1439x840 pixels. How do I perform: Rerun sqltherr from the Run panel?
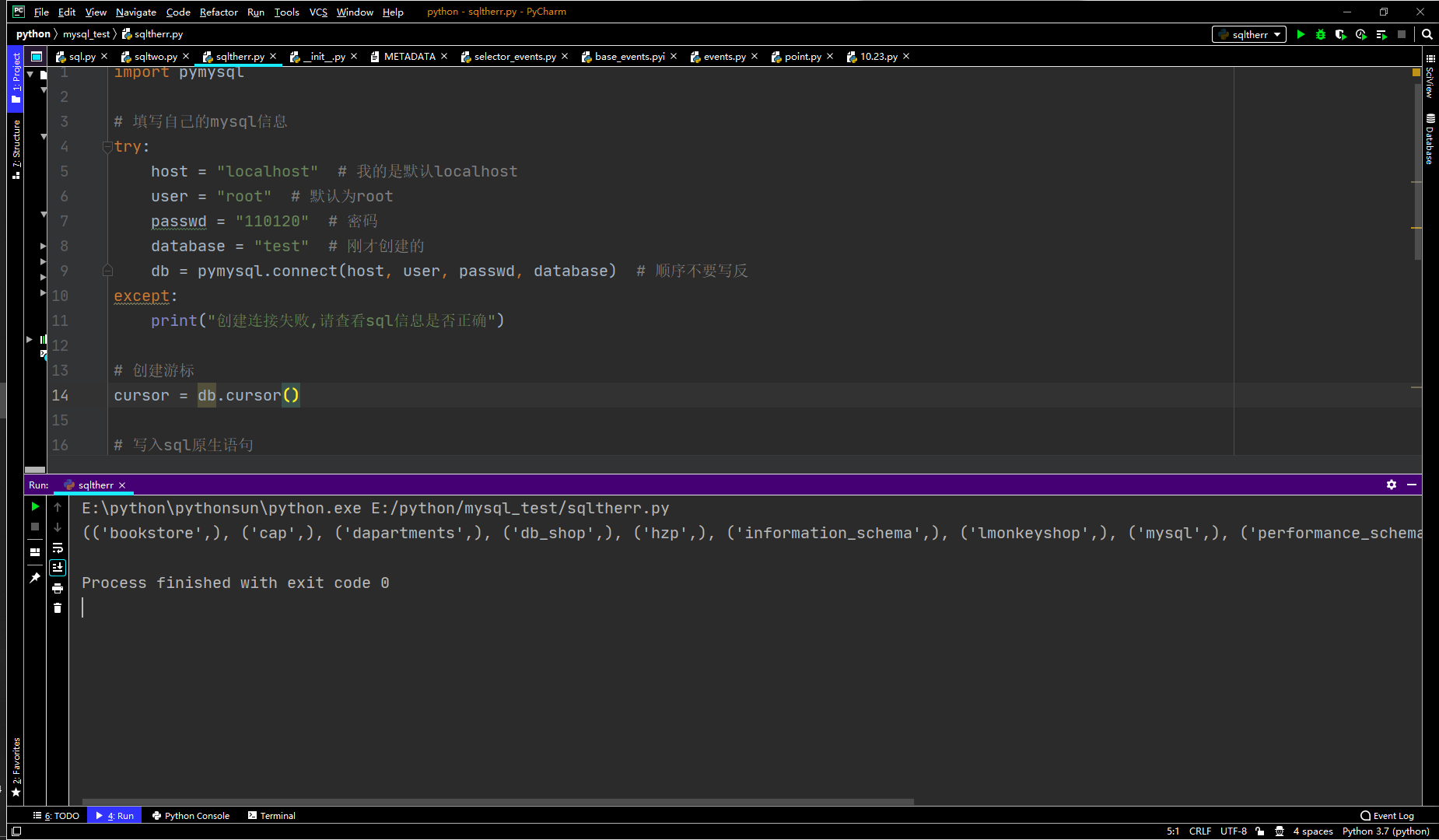coord(35,506)
